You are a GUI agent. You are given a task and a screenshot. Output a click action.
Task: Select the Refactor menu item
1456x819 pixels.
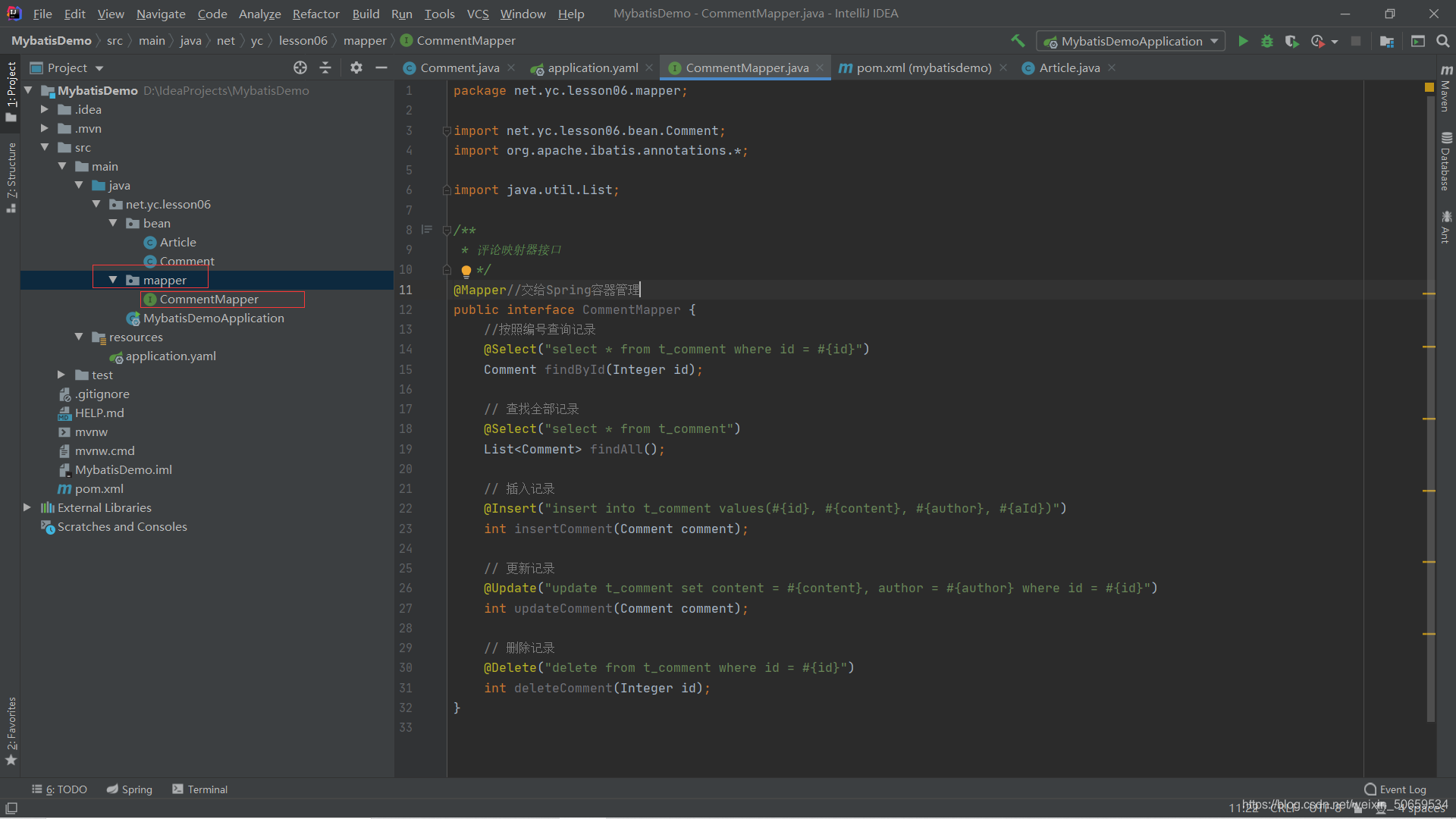316,13
